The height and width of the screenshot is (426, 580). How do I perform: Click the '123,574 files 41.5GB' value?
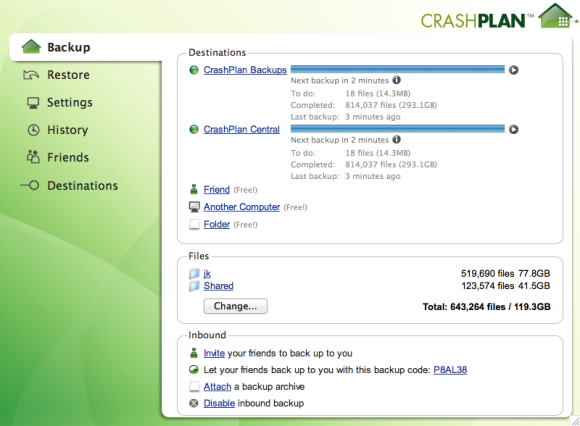tap(505, 286)
